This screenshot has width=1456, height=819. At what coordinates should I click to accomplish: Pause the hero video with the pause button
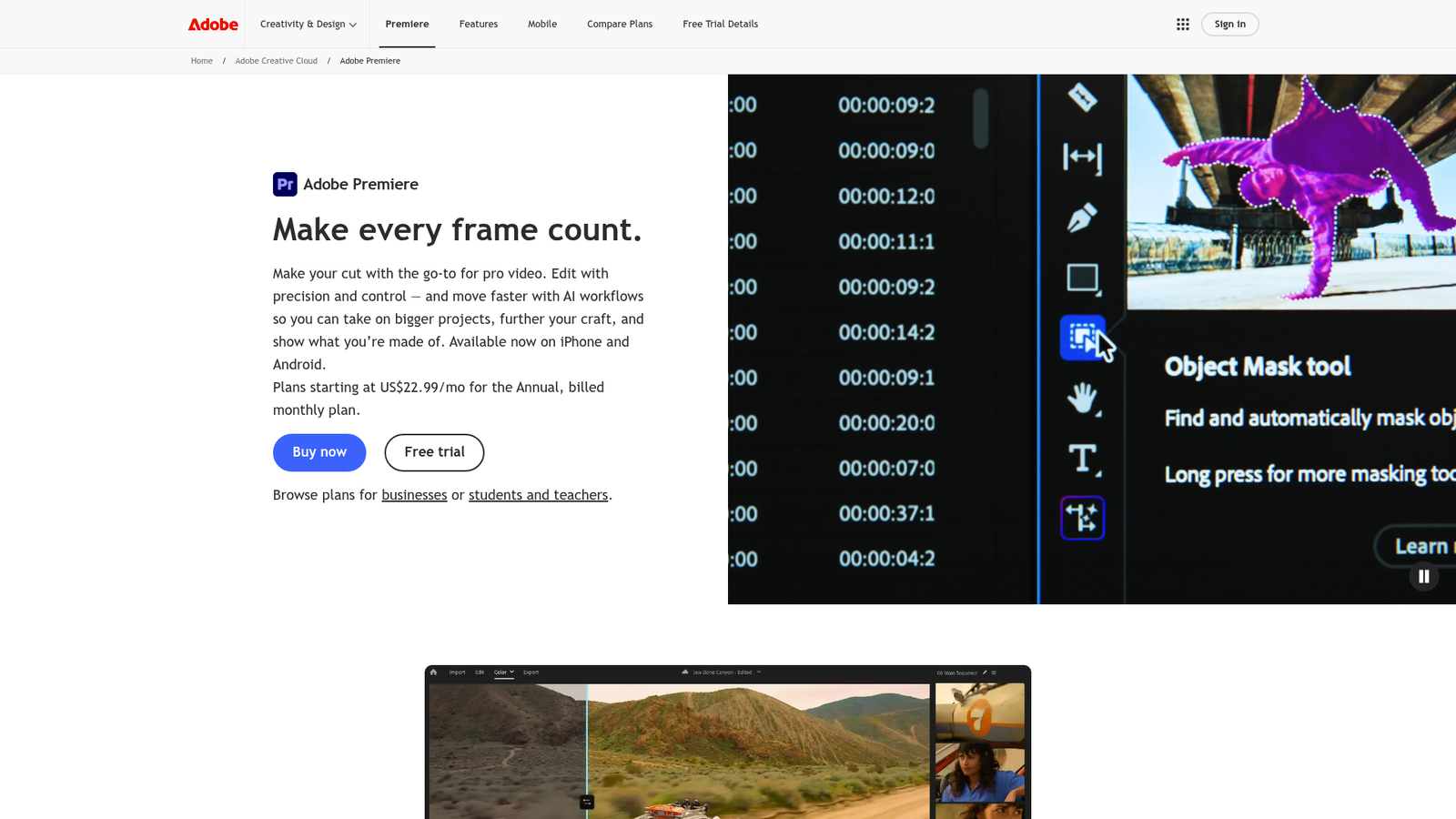pos(1423,576)
